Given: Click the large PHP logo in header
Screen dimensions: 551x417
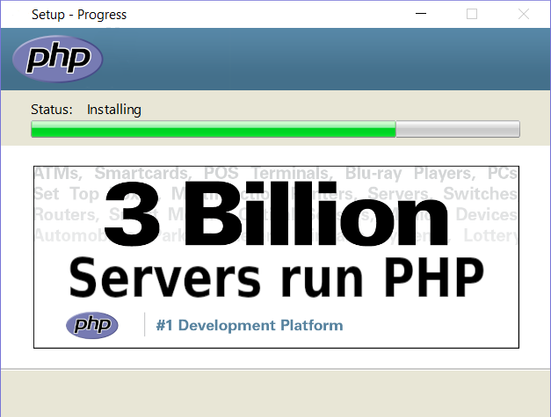Looking at the screenshot, I should click(x=58, y=59).
